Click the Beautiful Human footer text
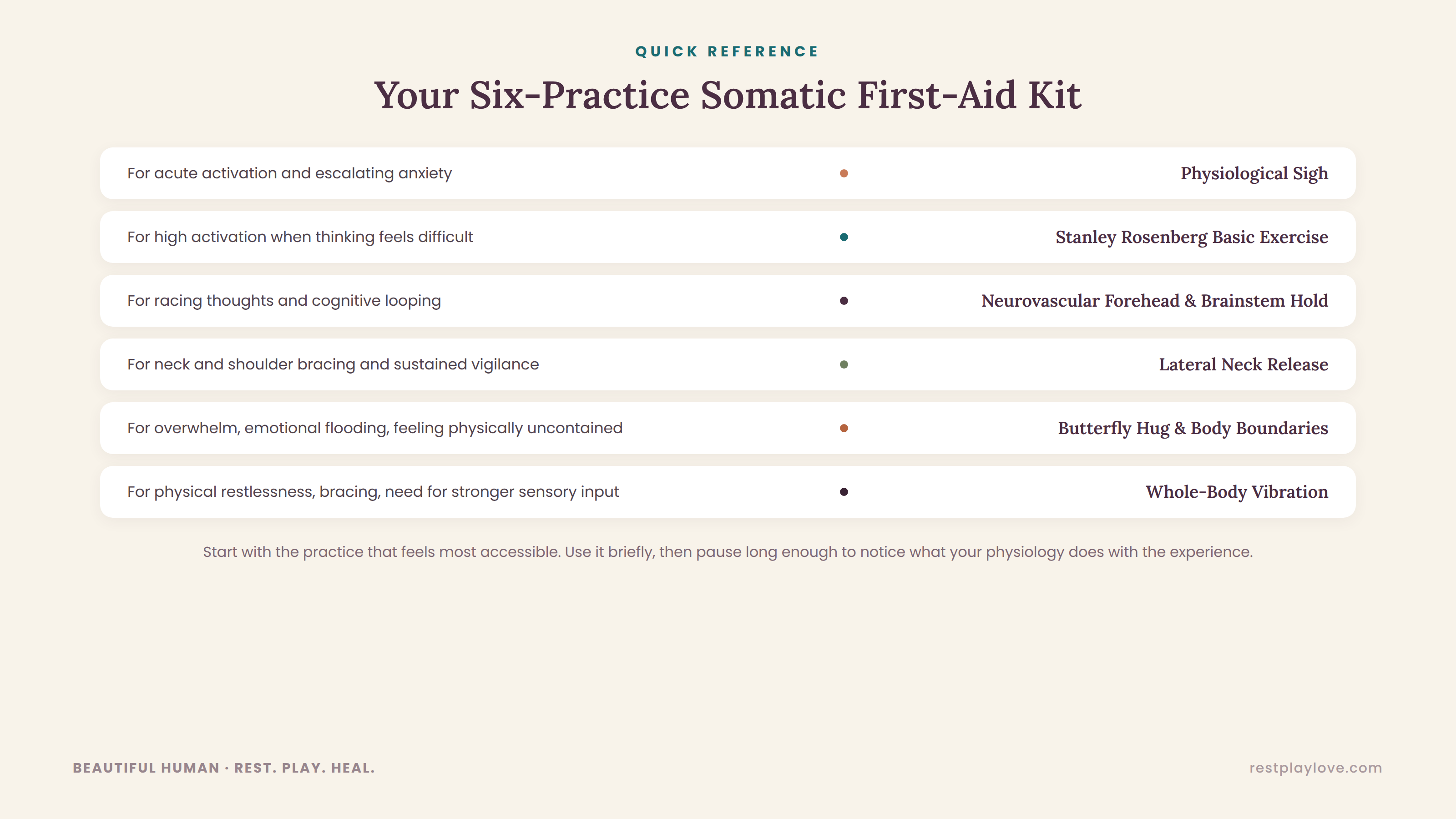 pos(224,768)
